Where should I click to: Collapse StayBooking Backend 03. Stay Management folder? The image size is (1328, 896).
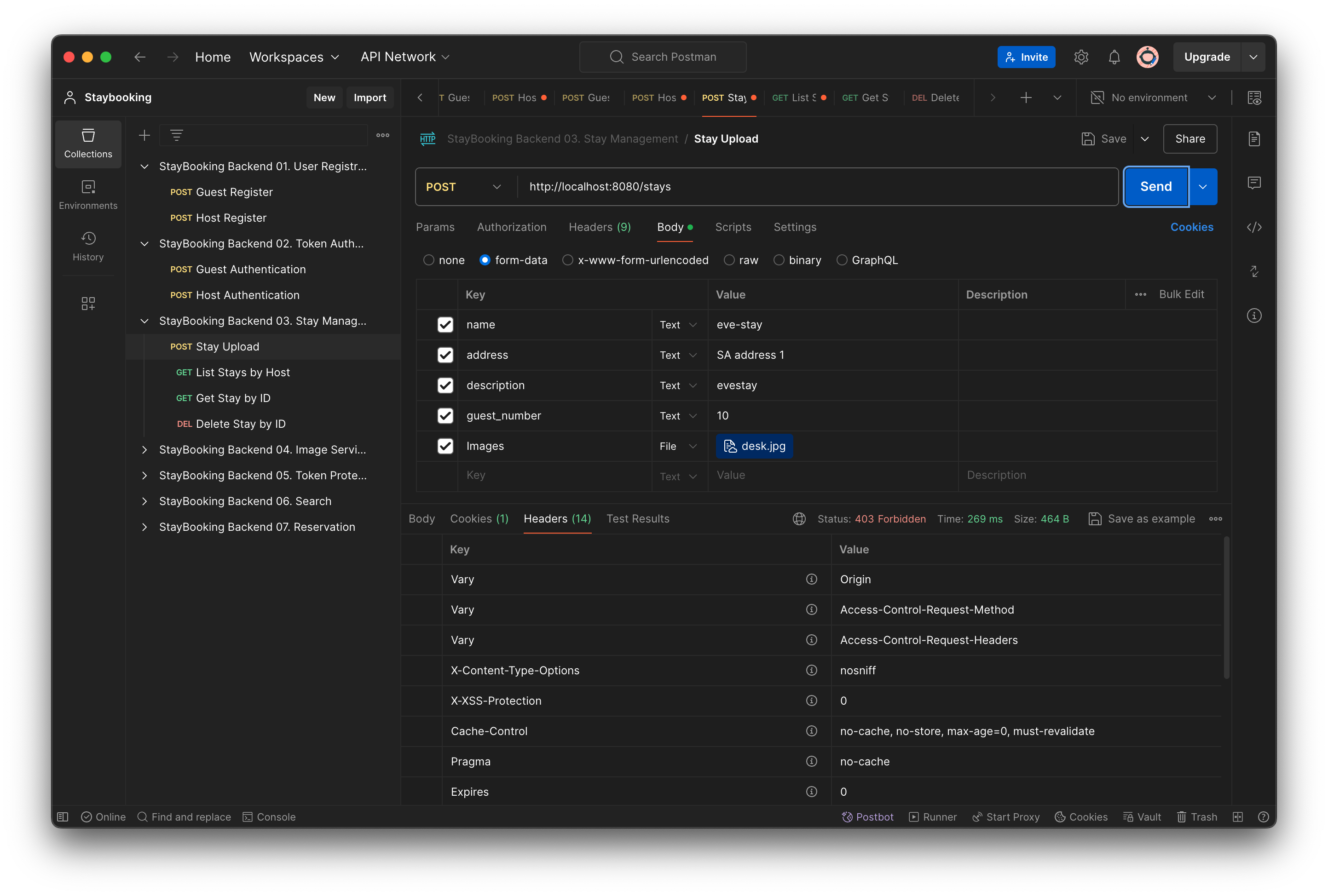click(x=144, y=321)
